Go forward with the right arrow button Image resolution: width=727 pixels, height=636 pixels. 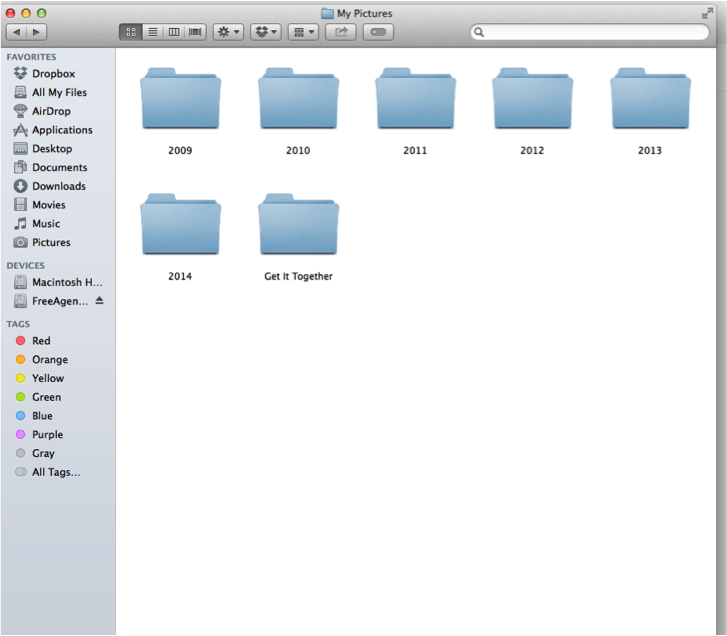click(37, 32)
